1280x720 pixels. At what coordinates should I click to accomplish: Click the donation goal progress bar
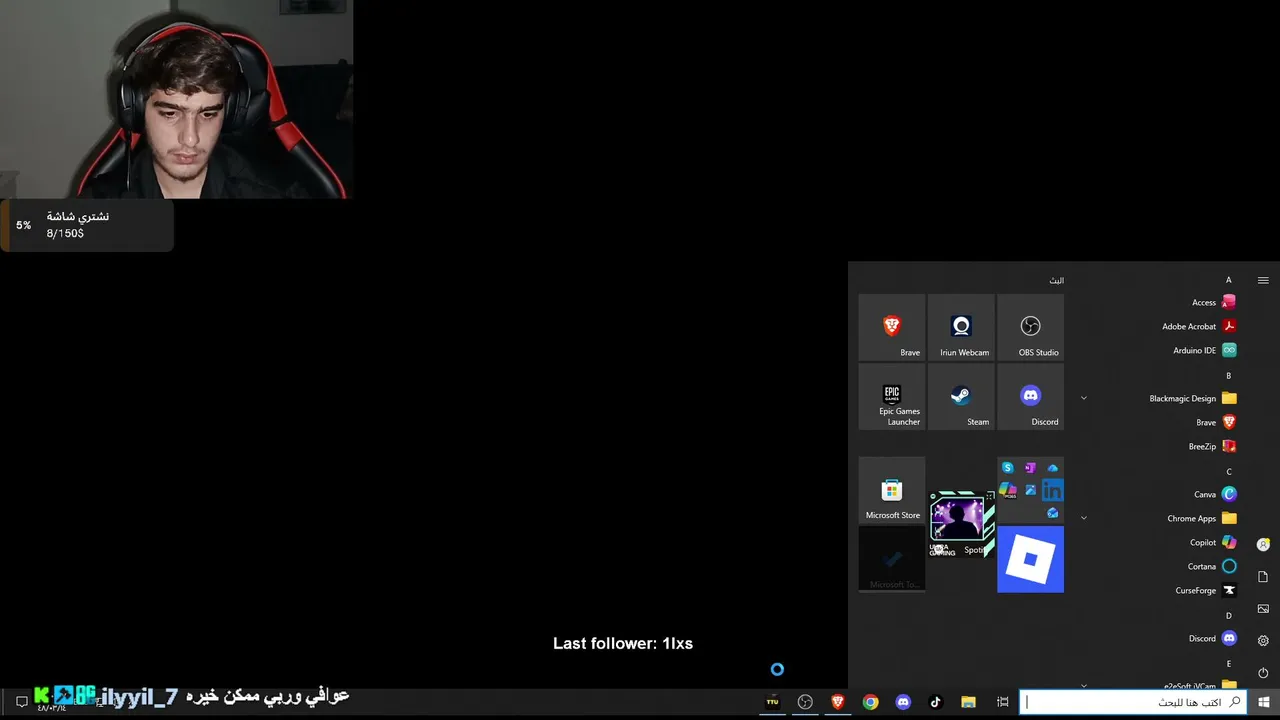click(87, 225)
